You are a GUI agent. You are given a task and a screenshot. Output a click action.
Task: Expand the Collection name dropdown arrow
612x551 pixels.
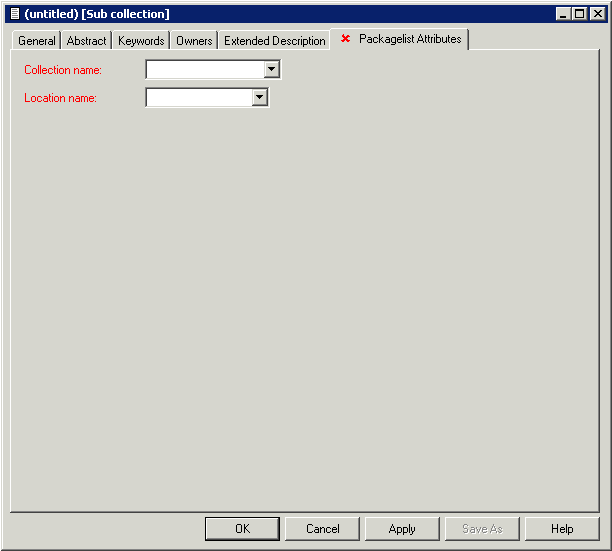(x=271, y=70)
